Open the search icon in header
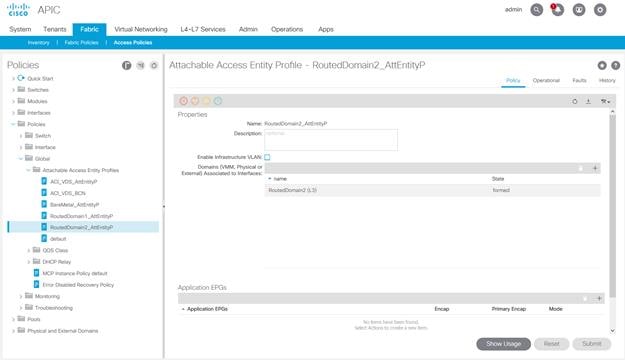Viewport: 625px width, 360px height. pos(537,10)
